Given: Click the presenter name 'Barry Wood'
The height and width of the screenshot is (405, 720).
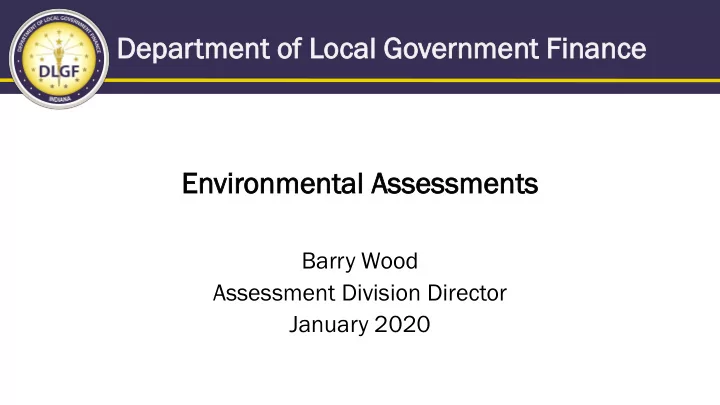Looking at the screenshot, I should point(360,261).
